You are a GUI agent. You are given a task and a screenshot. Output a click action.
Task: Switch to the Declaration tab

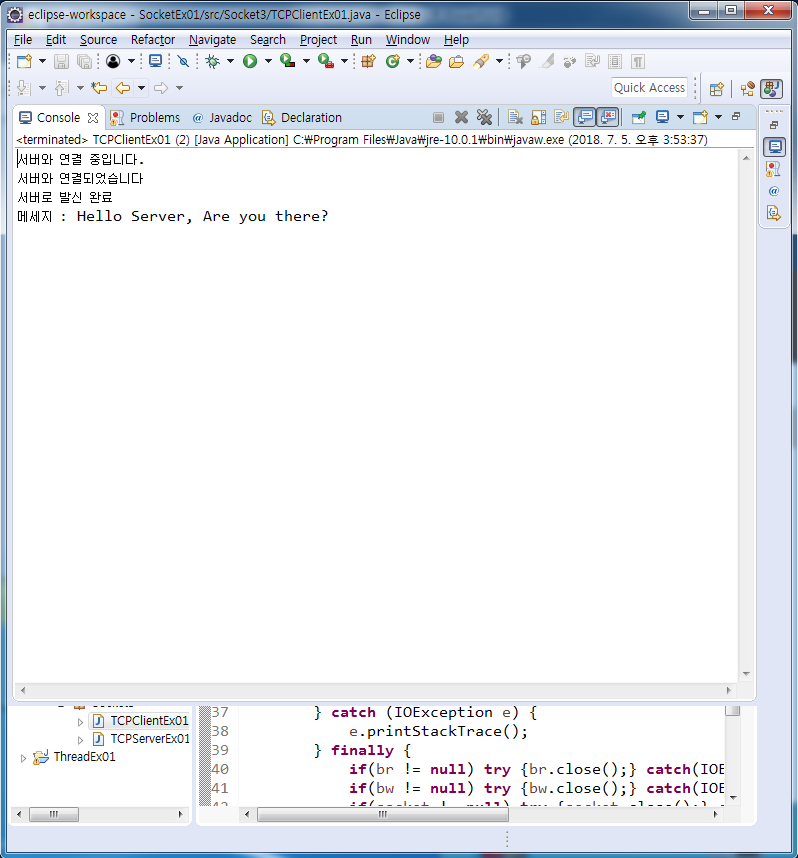(x=302, y=118)
